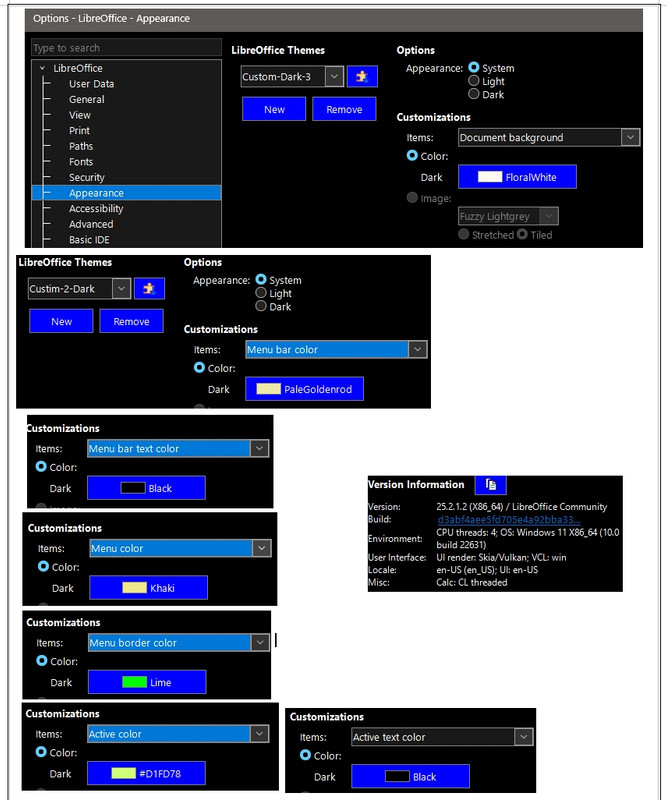Select the Dark appearance radio in Options dialog
This screenshot has width=667, height=800.
click(x=474, y=94)
